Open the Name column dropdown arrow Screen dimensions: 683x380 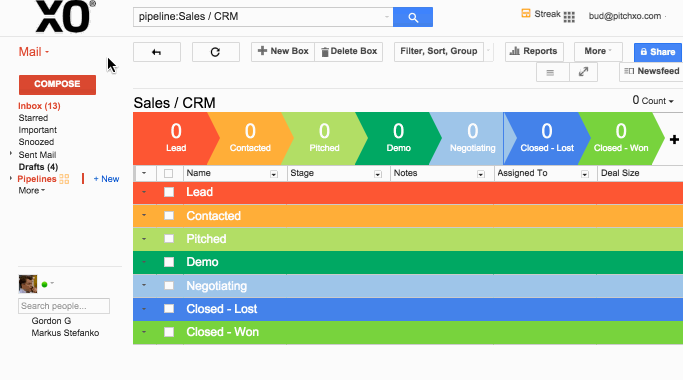coord(274,174)
